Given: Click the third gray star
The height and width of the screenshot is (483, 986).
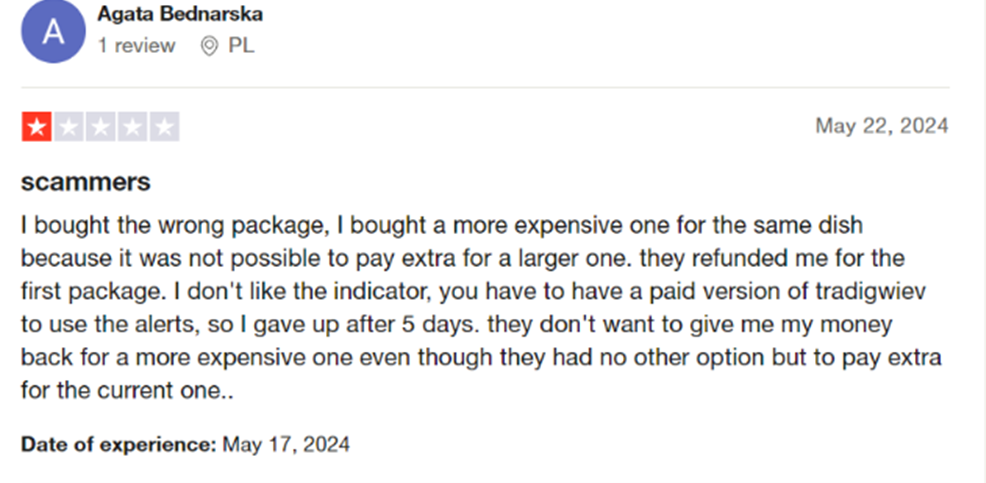Looking at the screenshot, I should click(x=101, y=127).
